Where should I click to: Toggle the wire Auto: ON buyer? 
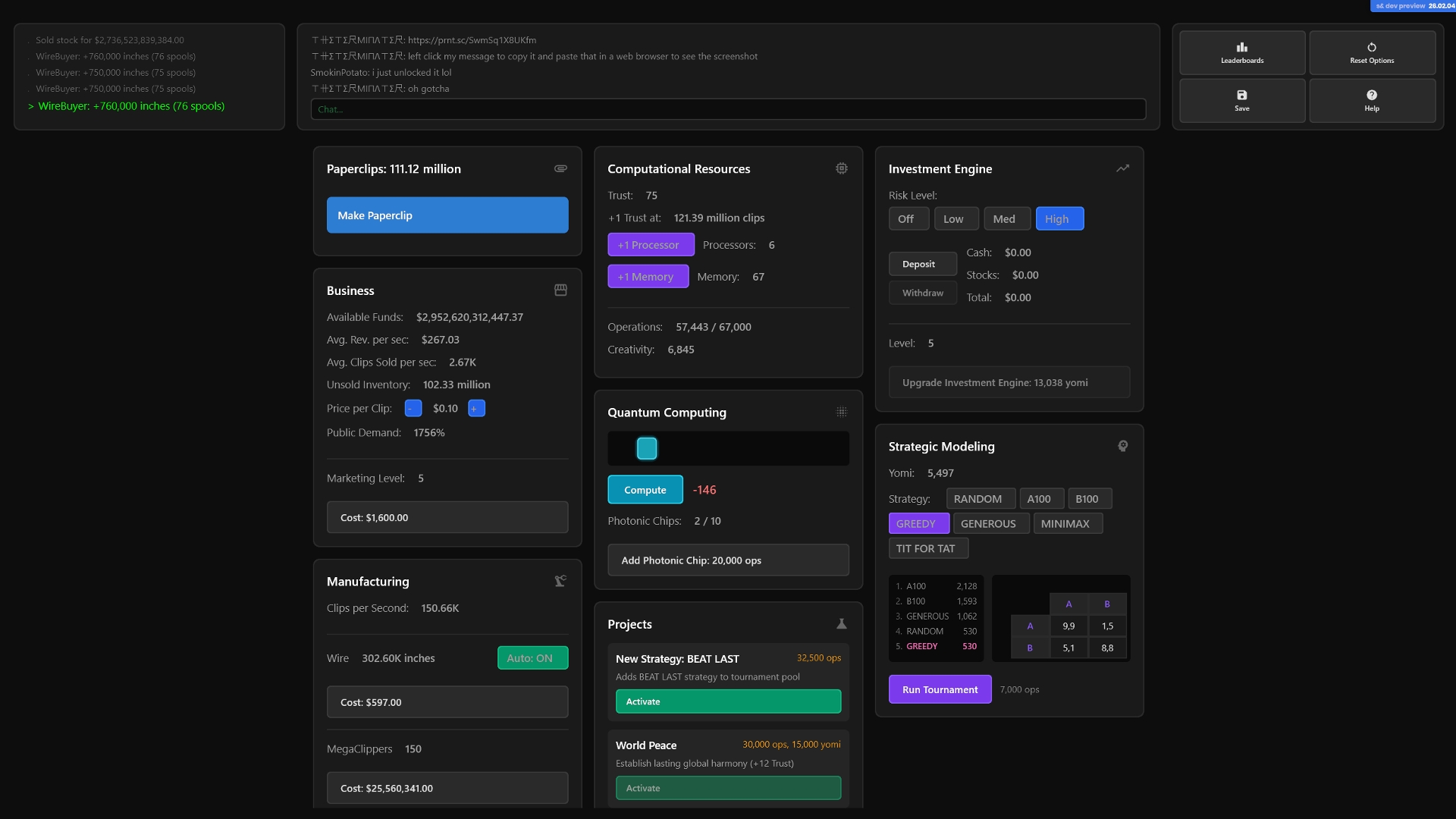click(532, 658)
